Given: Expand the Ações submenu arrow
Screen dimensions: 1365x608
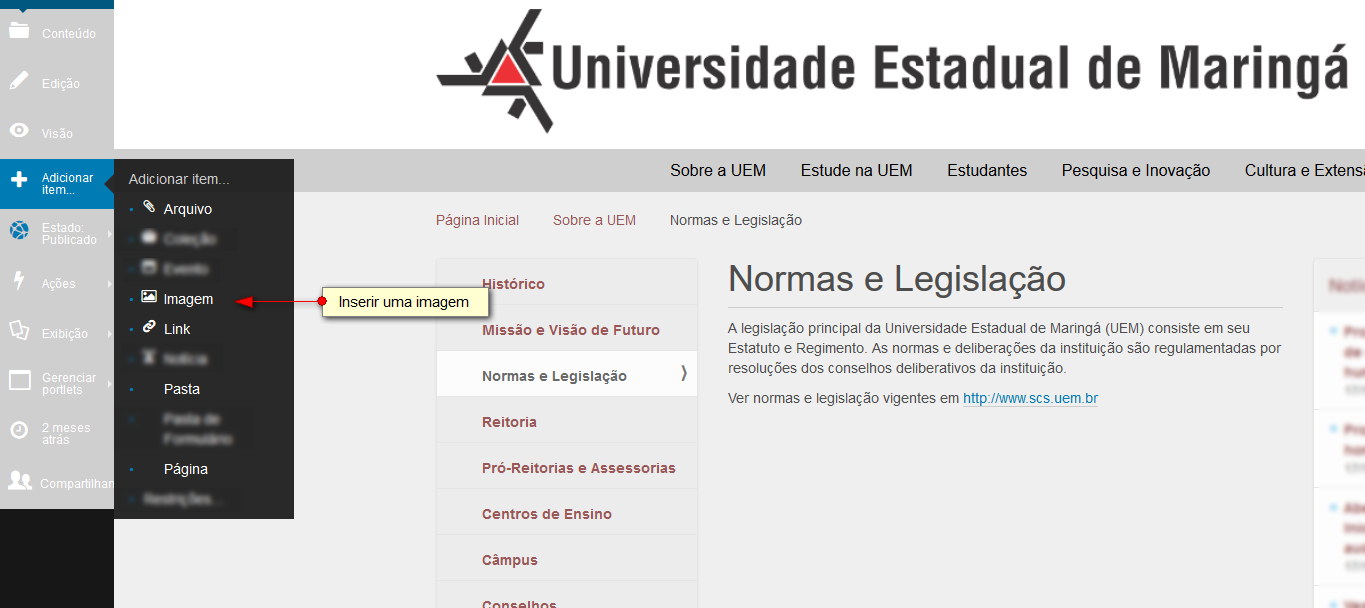Looking at the screenshot, I should [x=109, y=283].
